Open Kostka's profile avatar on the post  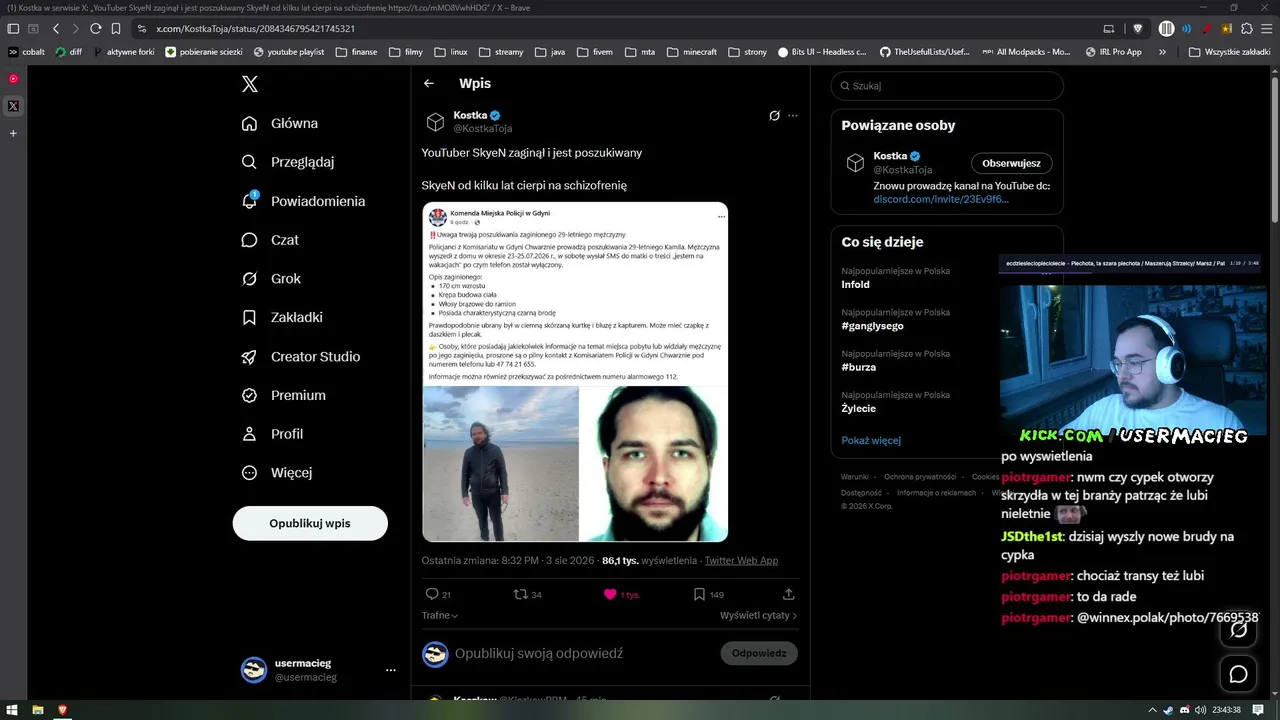point(435,122)
